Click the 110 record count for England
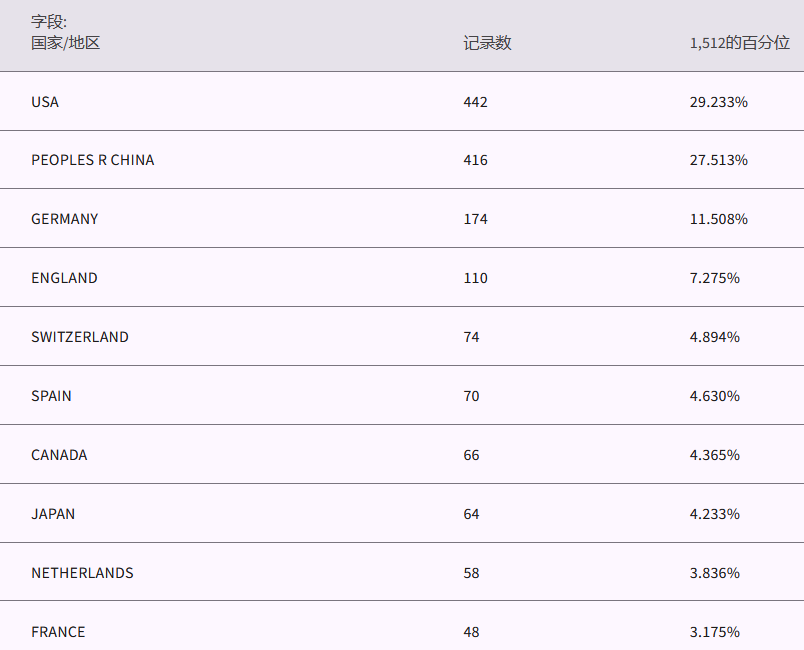 tap(475, 278)
